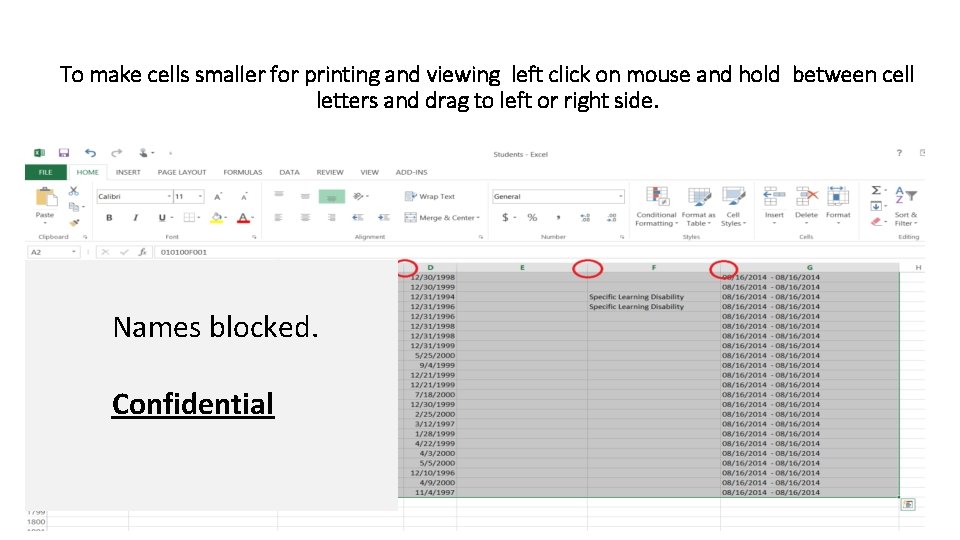Click the Undo arrow icon
The height and width of the screenshot is (540, 960).
(x=91, y=152)
